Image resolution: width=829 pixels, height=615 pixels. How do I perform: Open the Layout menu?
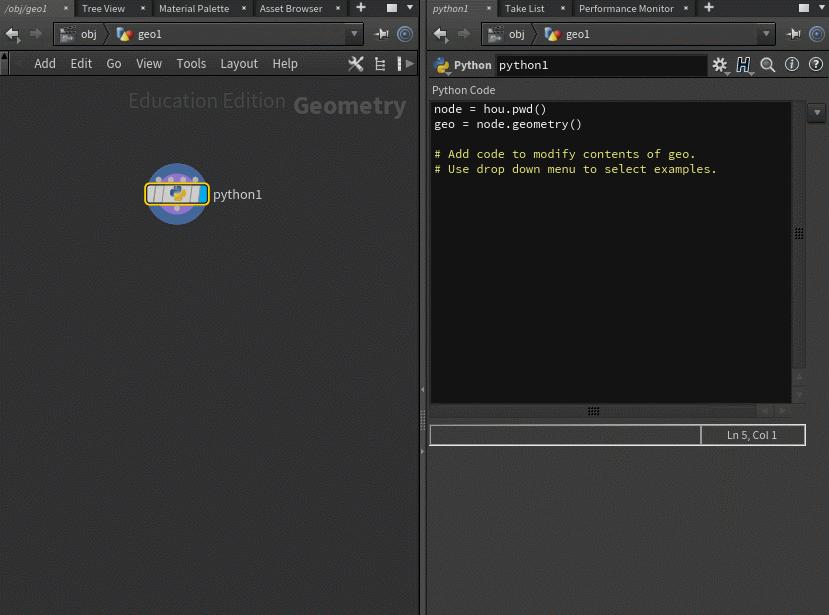click(x=239, y=63)
